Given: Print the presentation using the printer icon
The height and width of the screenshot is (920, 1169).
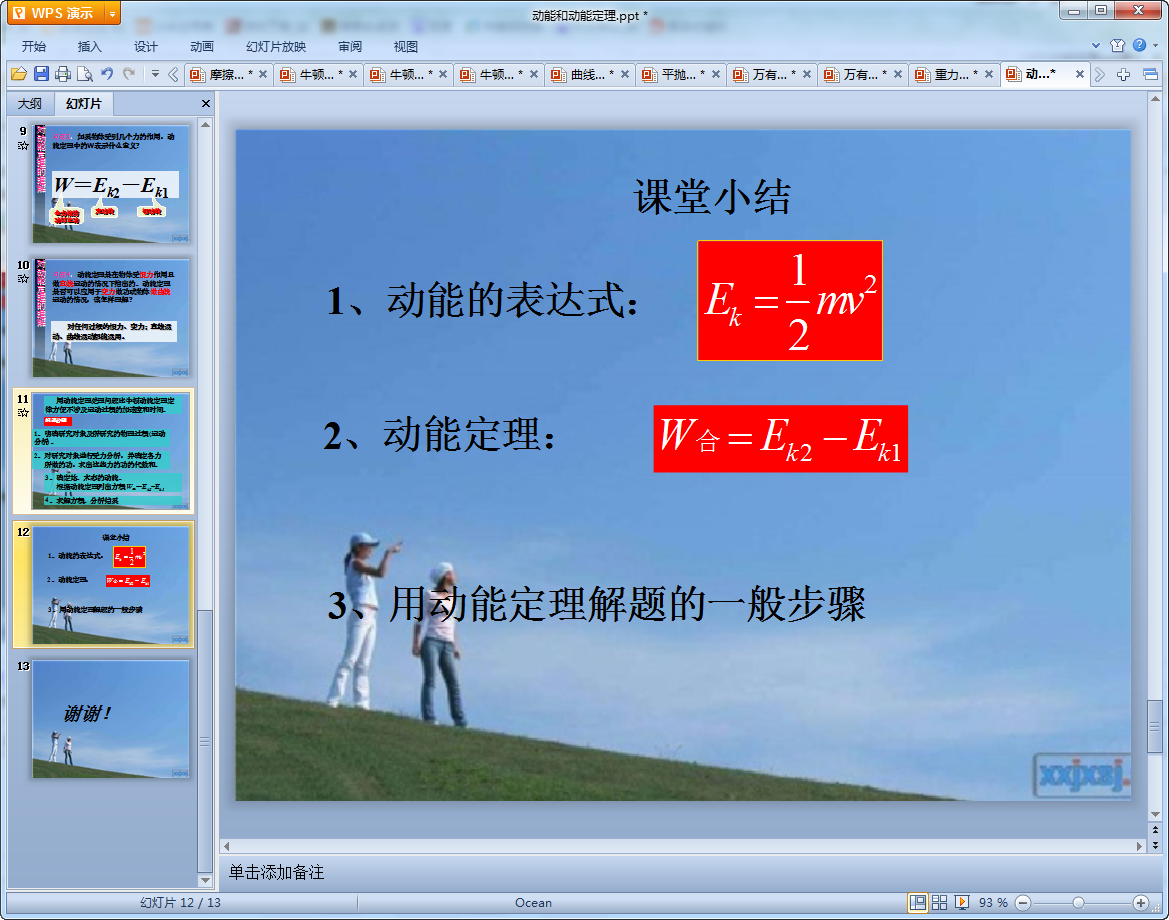Looking at the screenshot, I should pos(63,74).
